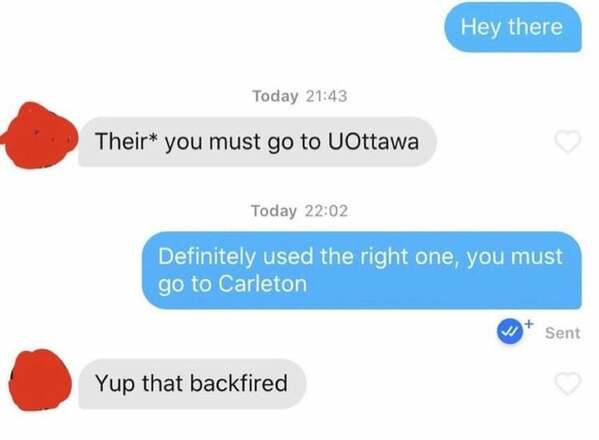Tap heart beside 'Yup that backfired'
The image size is (599, 440).
click(x=568, y=383)
